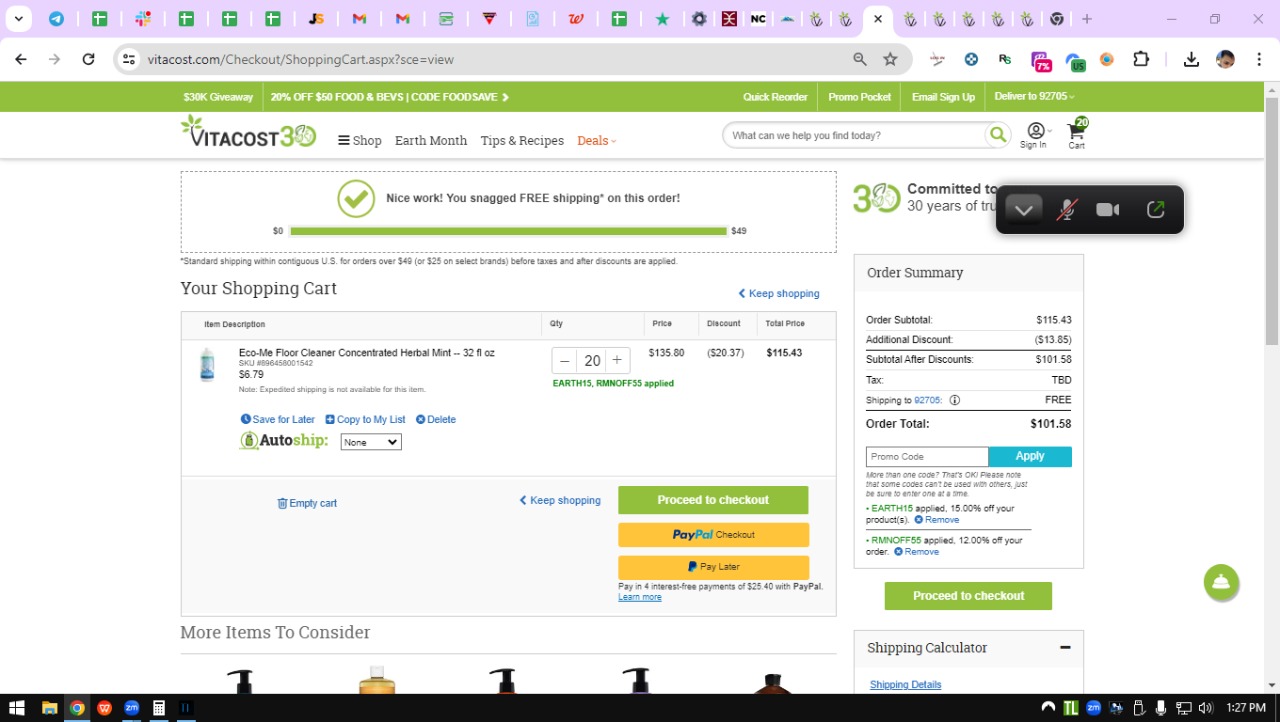The image size is (1280, 722).
Task: Click the PayPal Pay Later button
Action: click(713, 567)
